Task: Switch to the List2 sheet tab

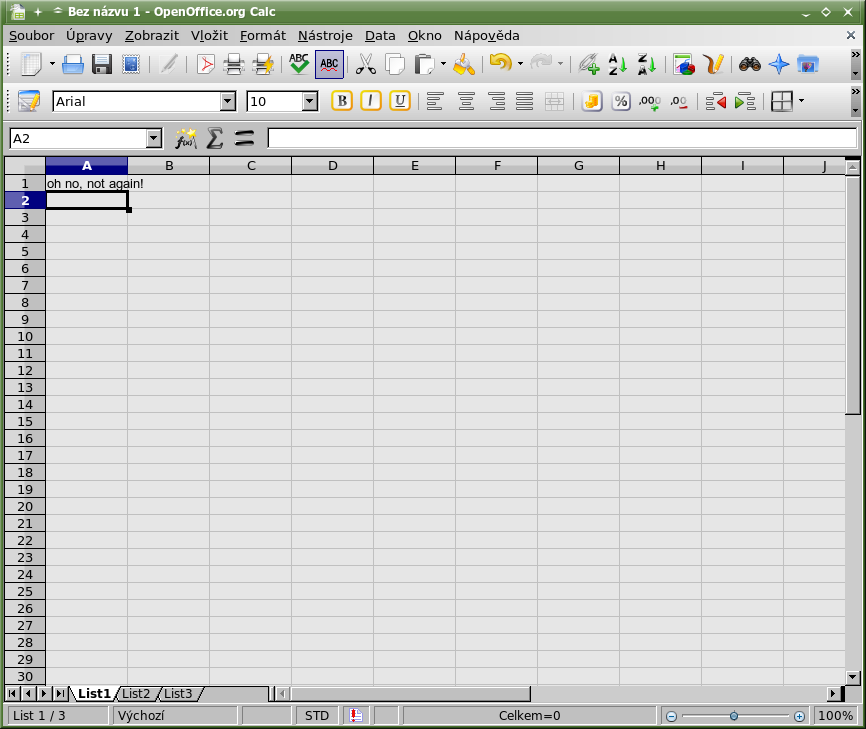Action: 136,694
